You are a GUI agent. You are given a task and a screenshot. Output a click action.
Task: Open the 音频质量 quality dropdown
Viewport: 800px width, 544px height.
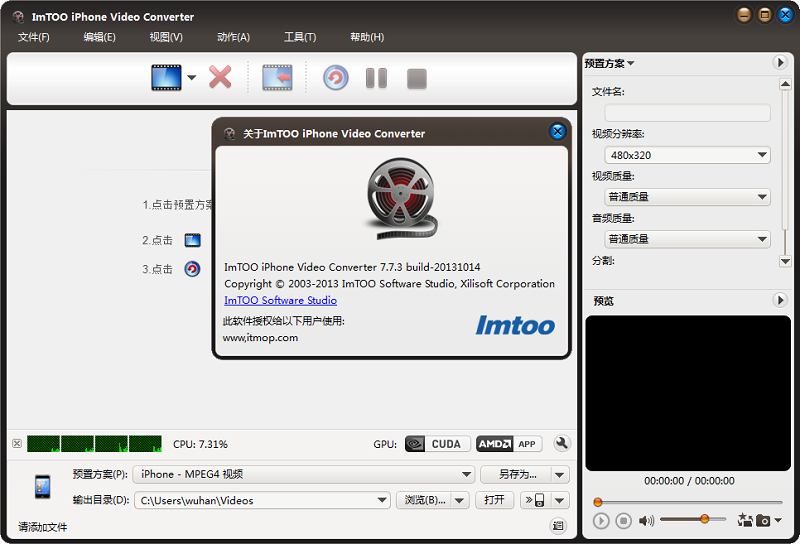tap(687, 239)
